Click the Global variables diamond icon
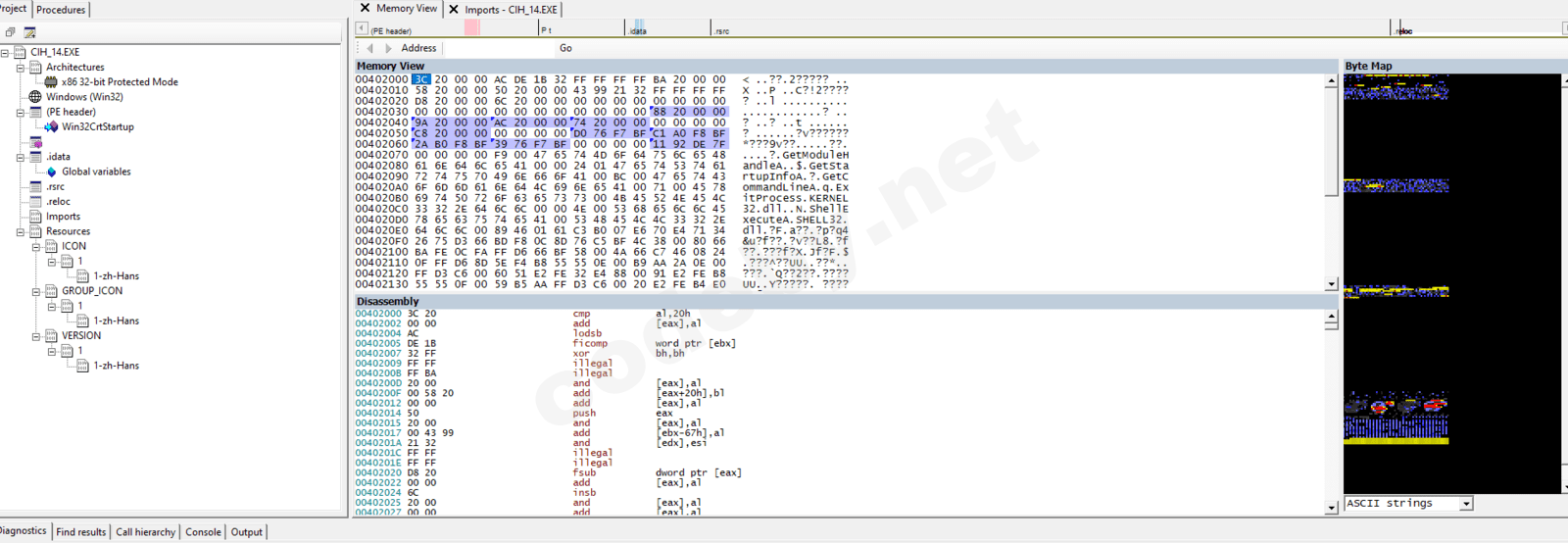The image size is (1568, 543). (x=51, y=172)
